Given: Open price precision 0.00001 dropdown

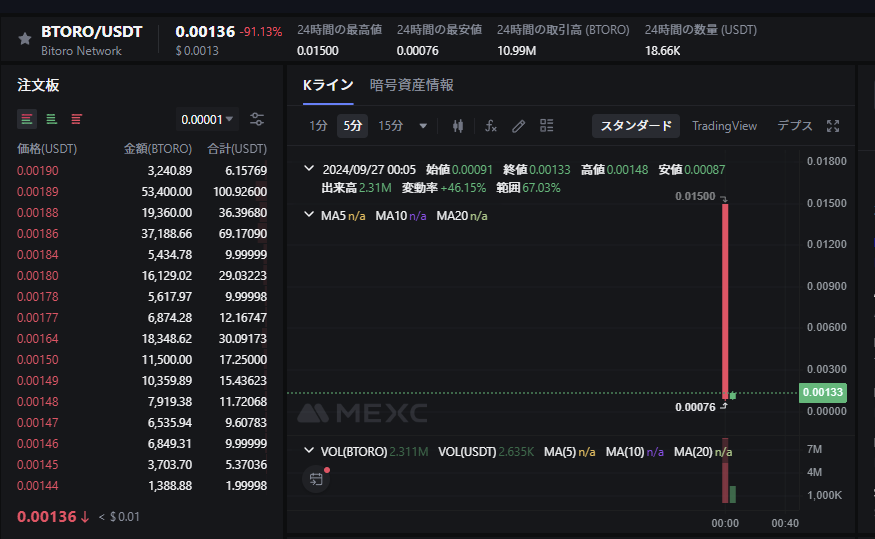Looking at the screenshot, I should (x=207, y=119).
